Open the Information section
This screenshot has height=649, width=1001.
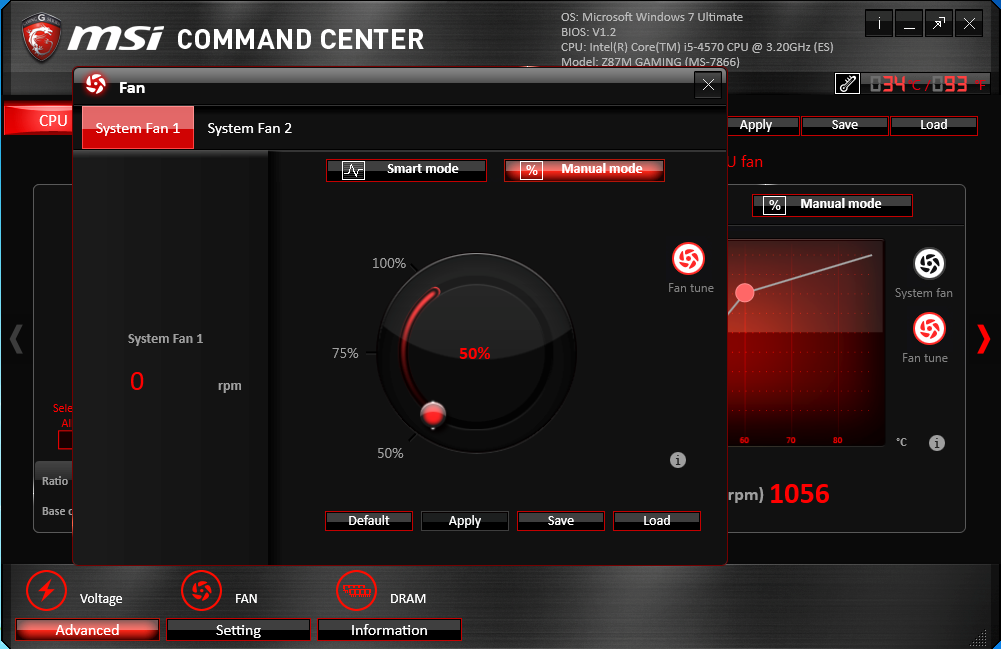click(389, 630)
